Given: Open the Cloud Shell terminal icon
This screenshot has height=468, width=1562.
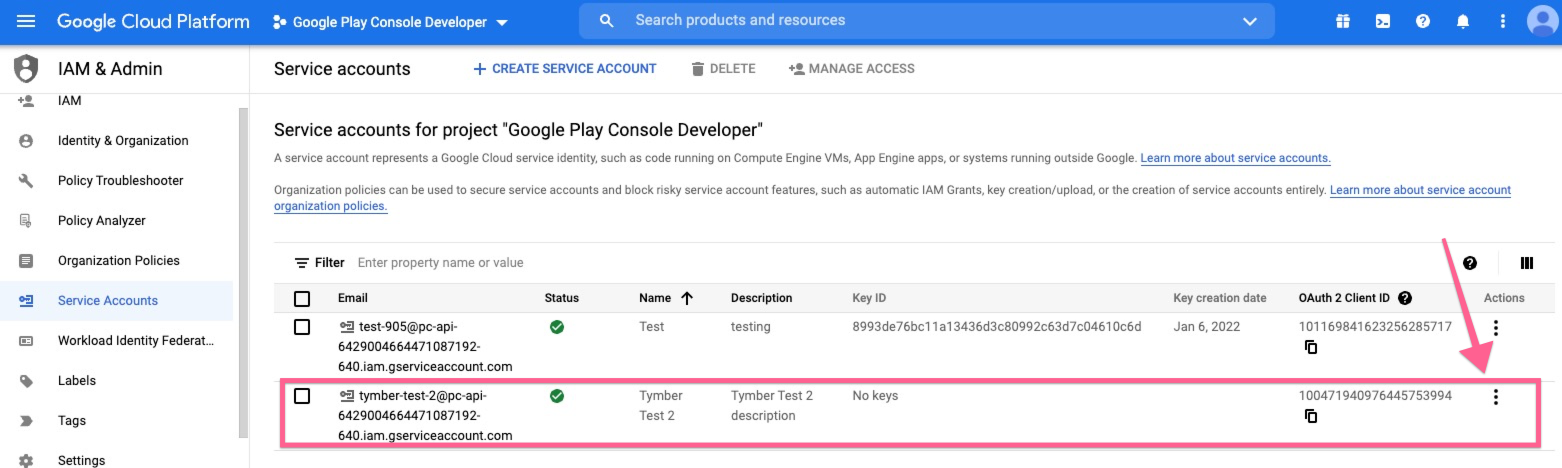Looking at the screenshot, I should 1382,21.
